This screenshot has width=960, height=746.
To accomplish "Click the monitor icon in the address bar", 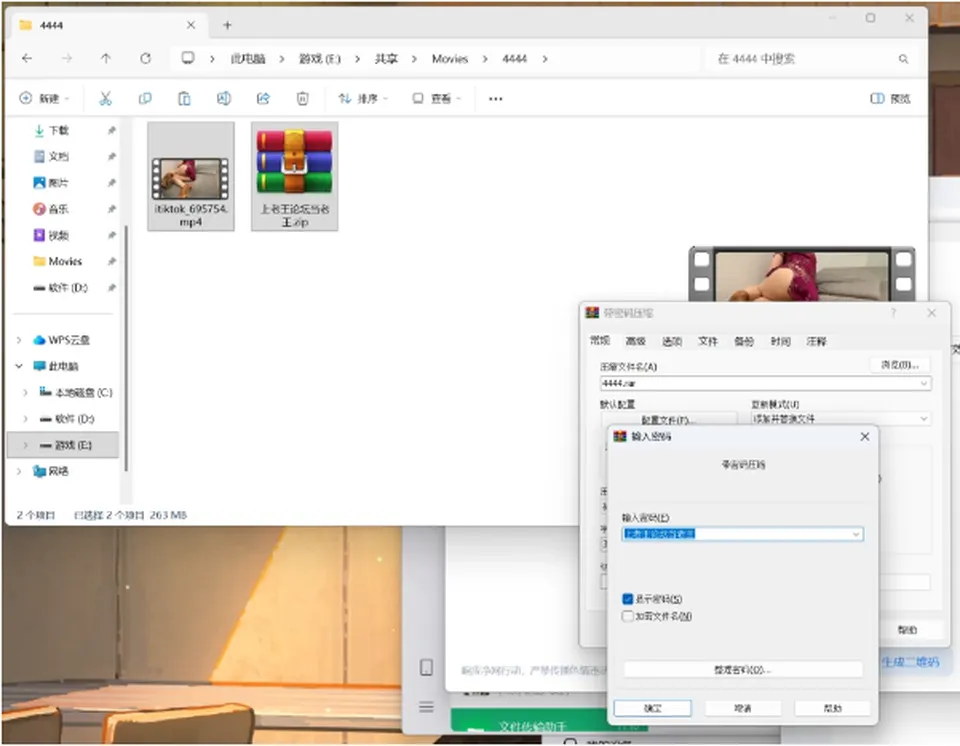I will tap(188, 58).
